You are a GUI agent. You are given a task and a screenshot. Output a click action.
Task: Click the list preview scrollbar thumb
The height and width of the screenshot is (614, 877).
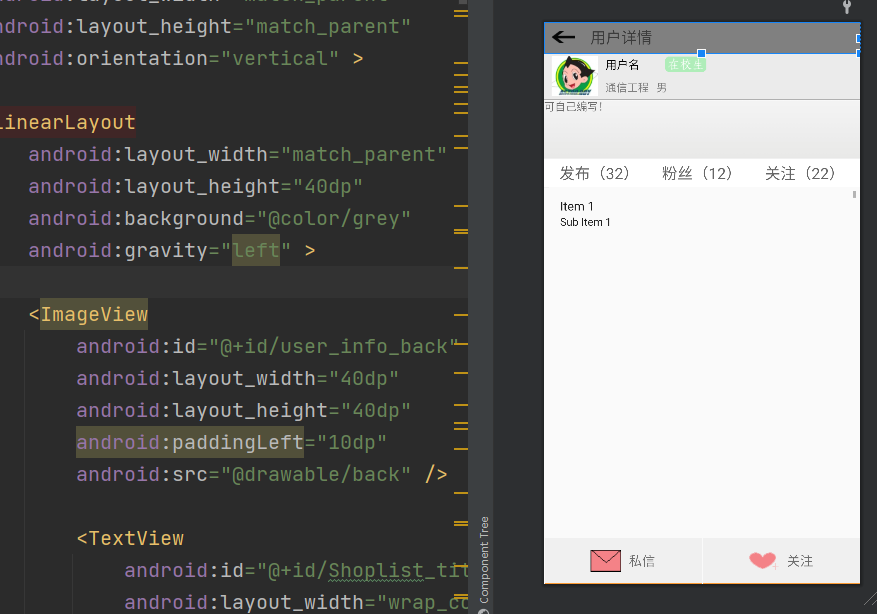point(854,195)
